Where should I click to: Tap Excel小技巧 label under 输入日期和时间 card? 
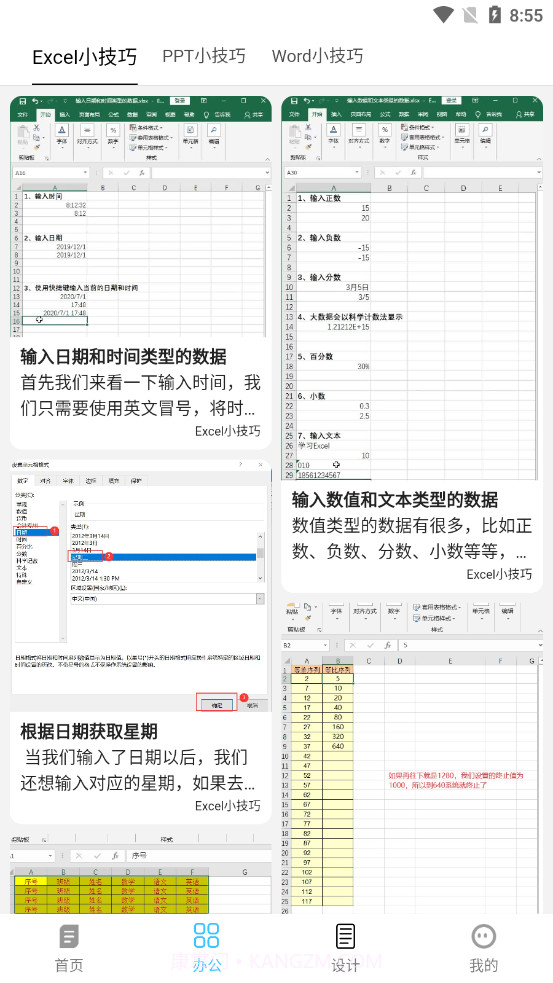[228, 431]
